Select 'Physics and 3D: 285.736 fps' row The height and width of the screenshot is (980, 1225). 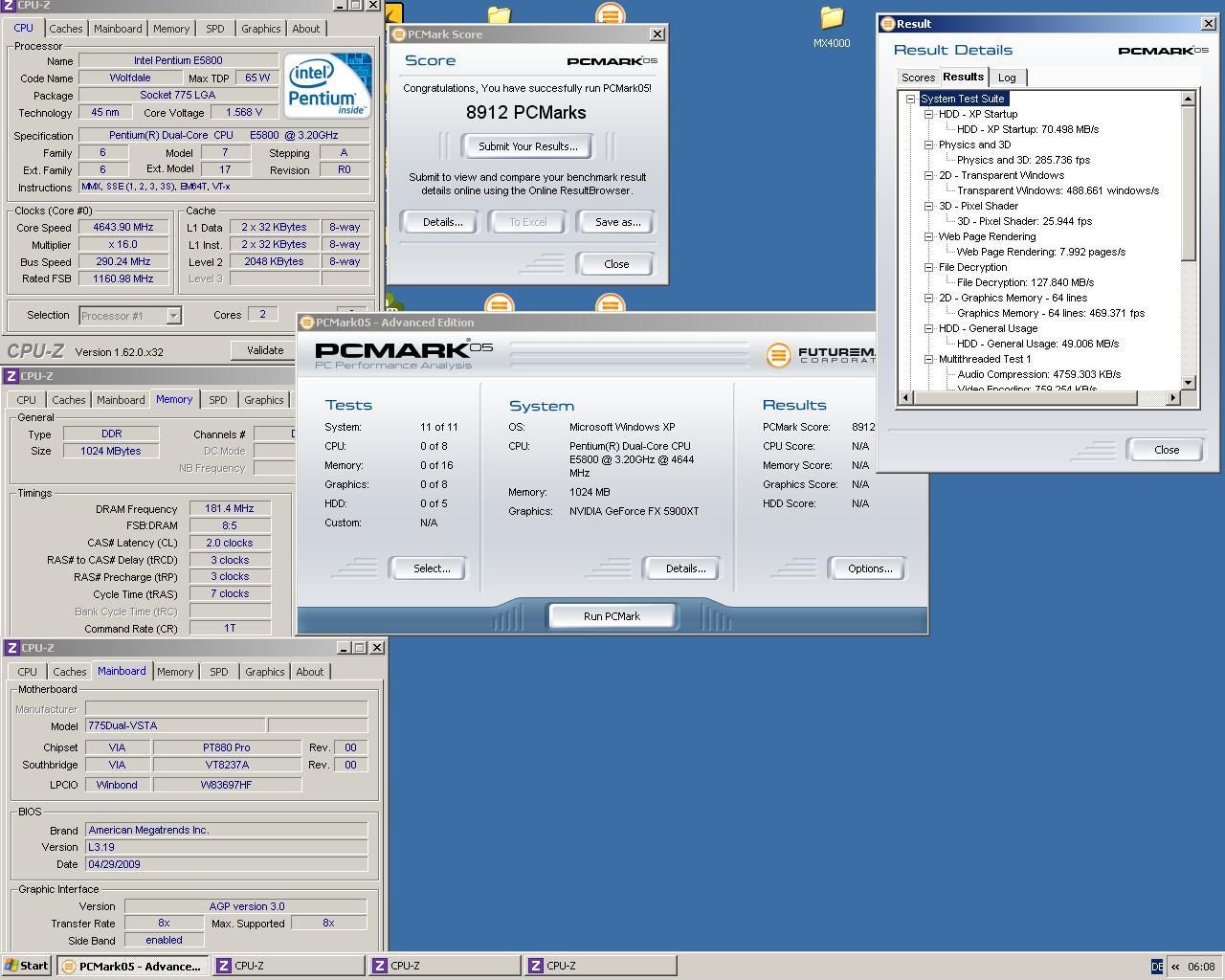click(1023, 160)
